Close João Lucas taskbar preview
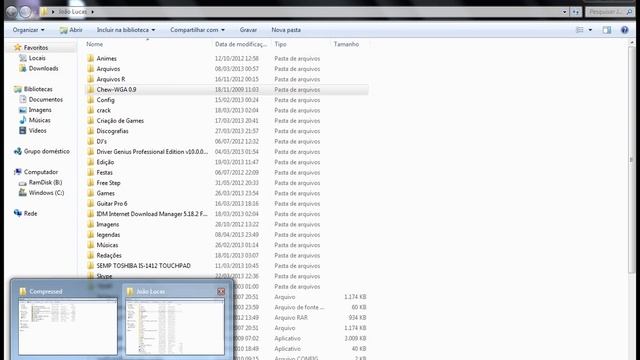The image size is (640, 360). 221,291
